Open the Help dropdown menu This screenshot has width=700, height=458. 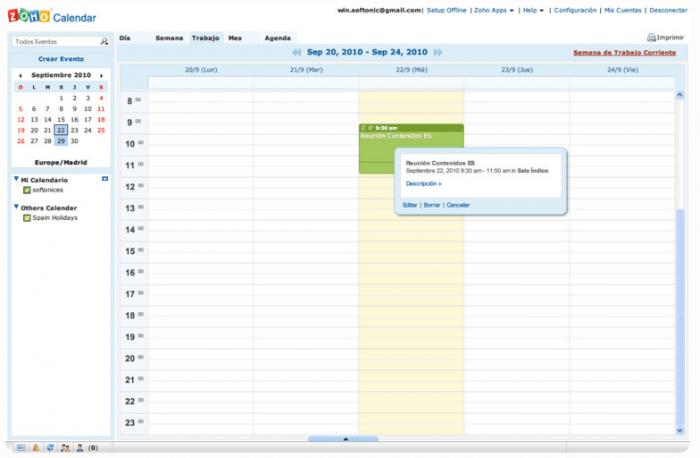(x=533, y=9)
